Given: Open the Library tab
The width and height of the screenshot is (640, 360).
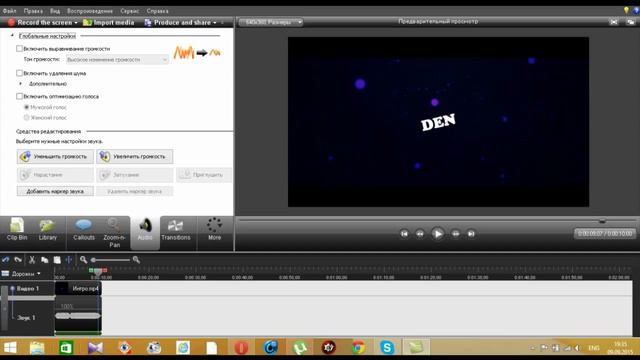Looking at the screenshot, I should point(48,229).
